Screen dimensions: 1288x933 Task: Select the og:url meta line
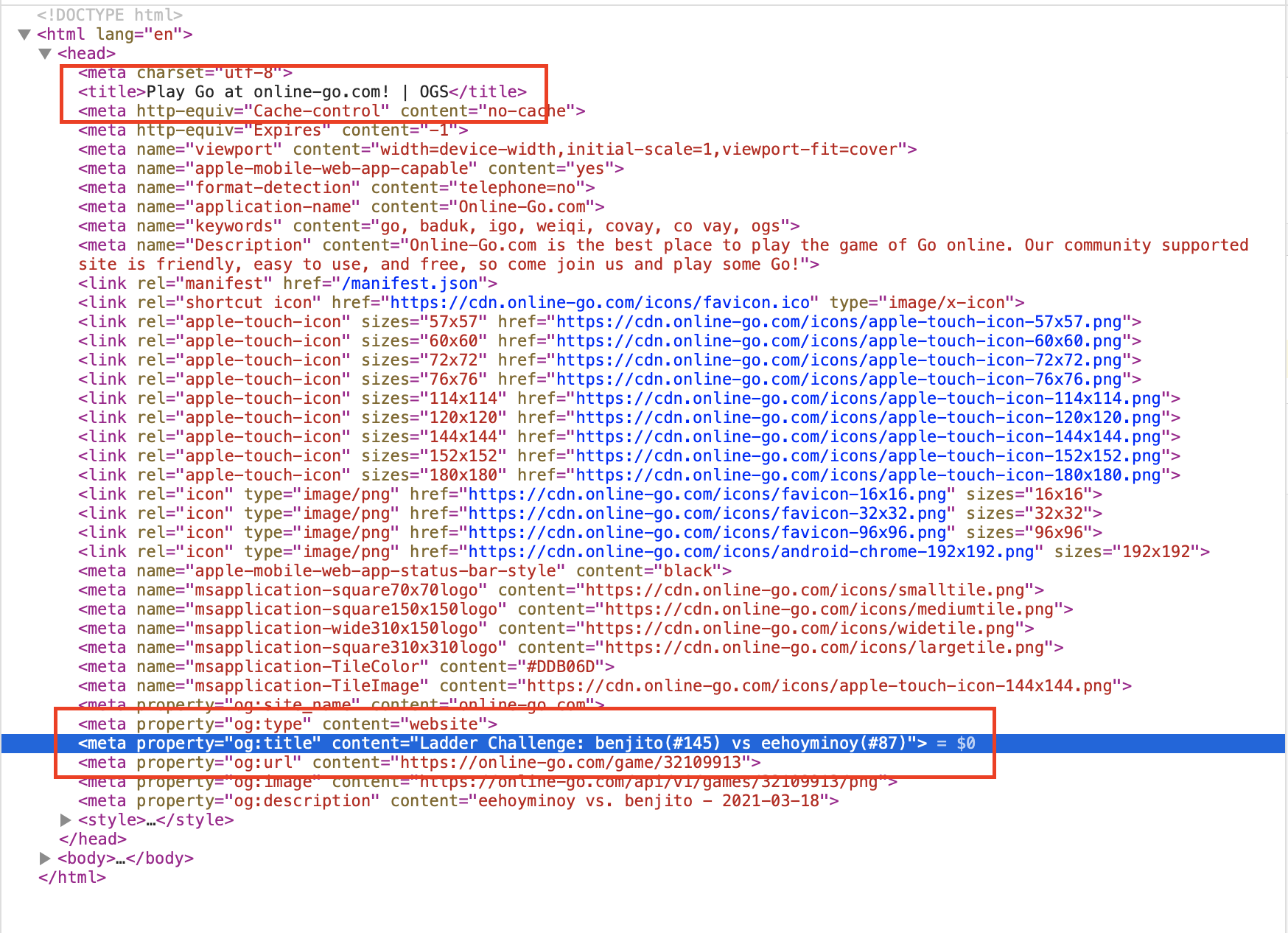pos(419,763)
